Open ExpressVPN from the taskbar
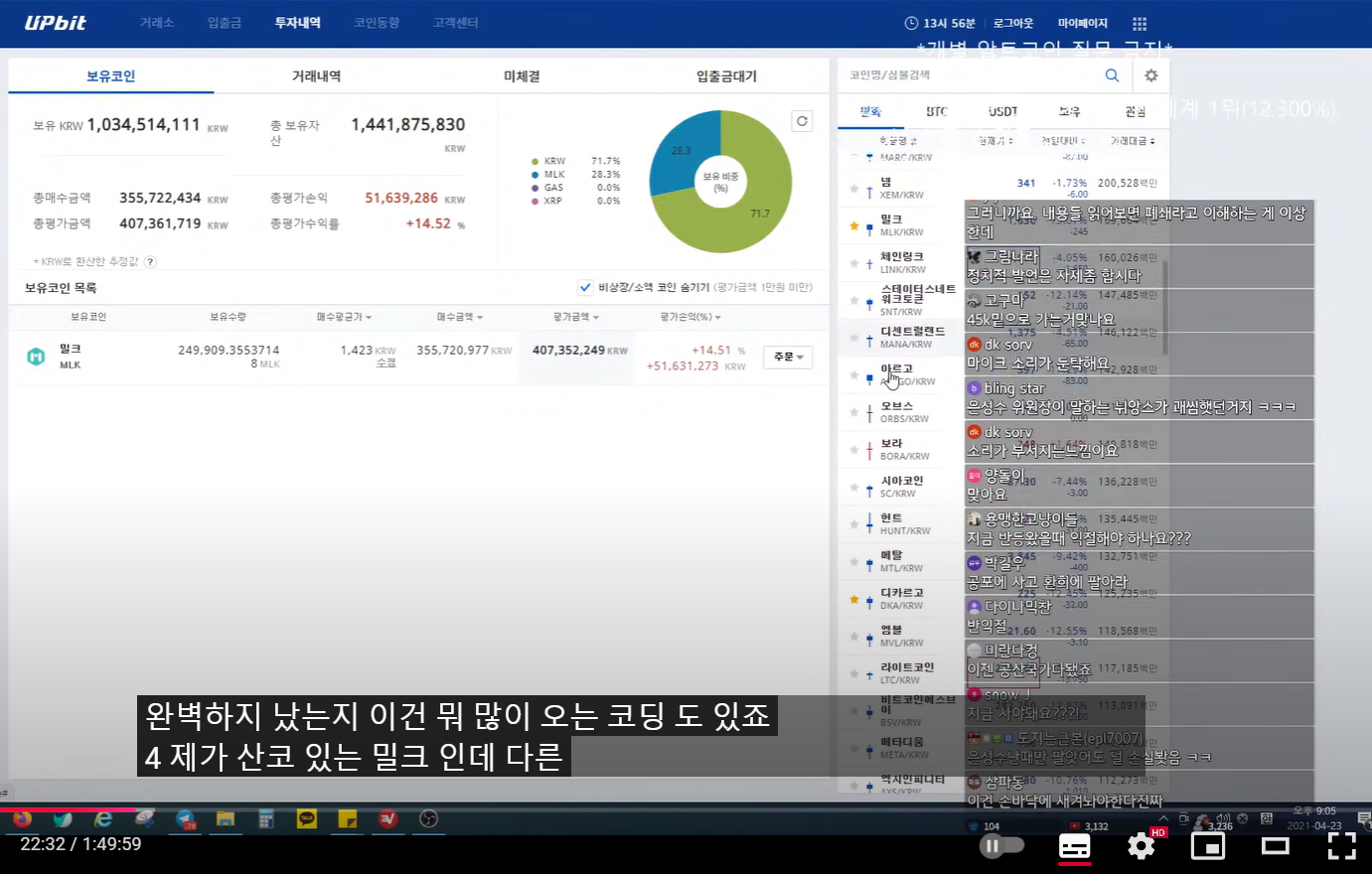The height and width of the screenshot is (874, 1372). (x=387, y=819)
